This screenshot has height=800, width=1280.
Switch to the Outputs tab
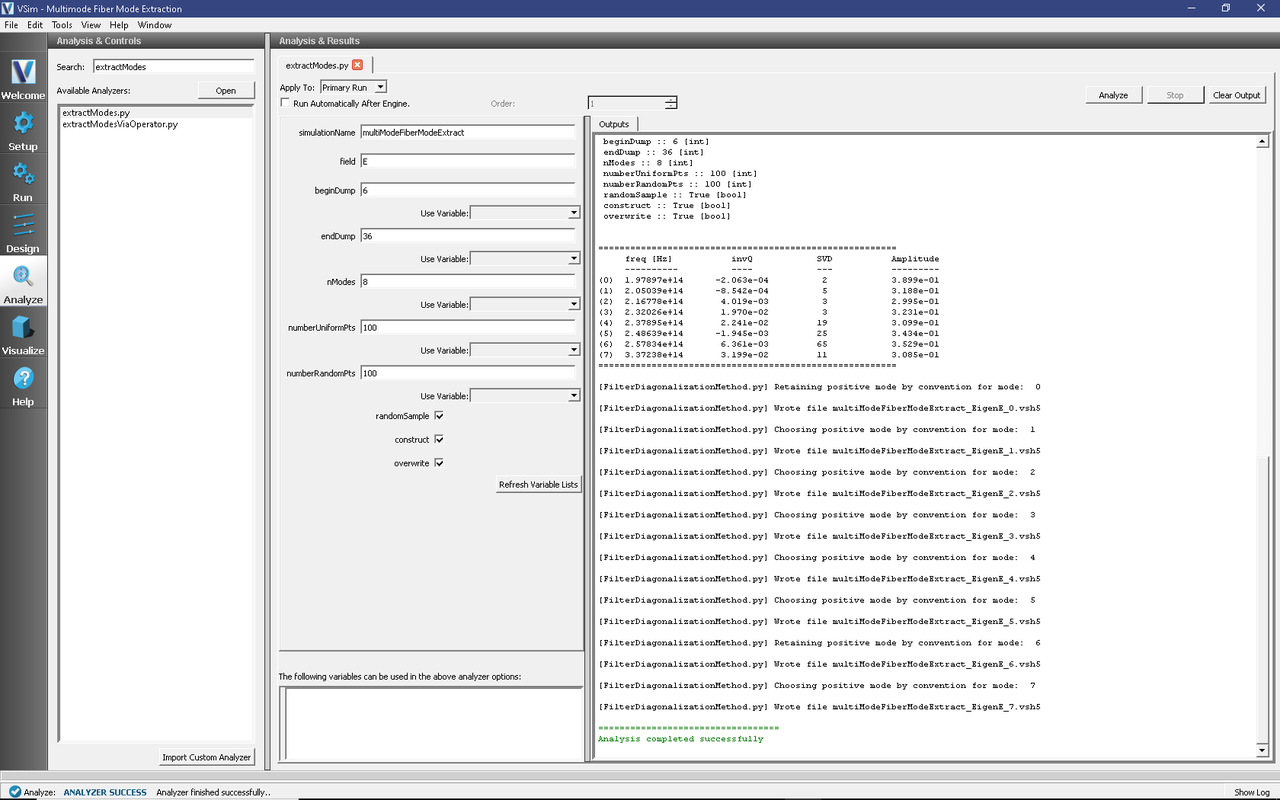point(613,124)
